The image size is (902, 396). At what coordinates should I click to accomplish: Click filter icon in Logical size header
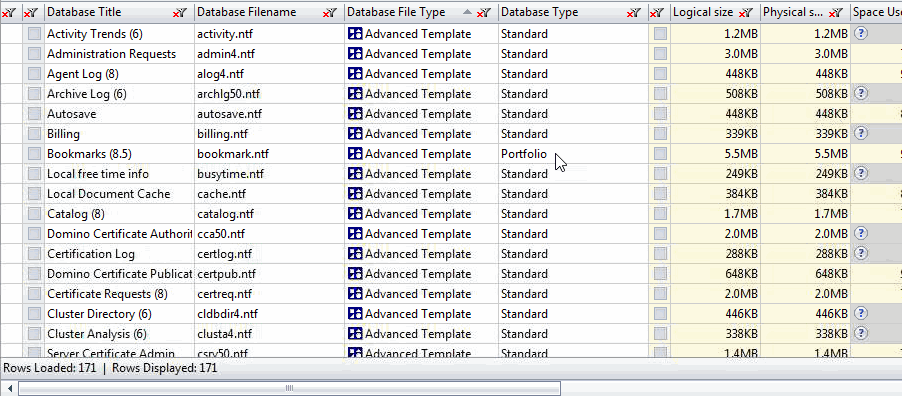click(746, 12)
